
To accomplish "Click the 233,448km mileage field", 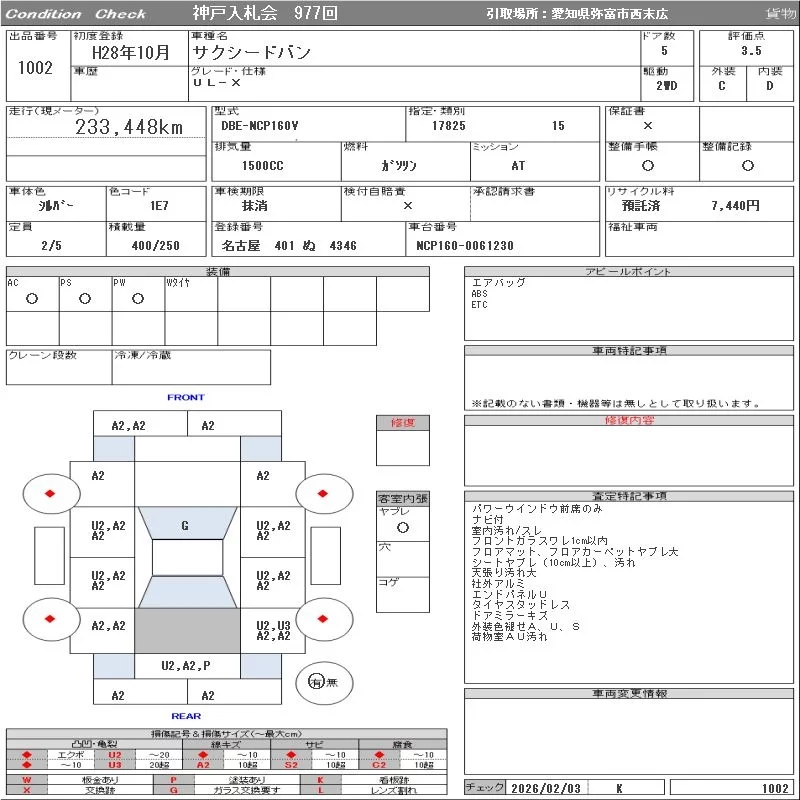I will (x=130, y=127).
